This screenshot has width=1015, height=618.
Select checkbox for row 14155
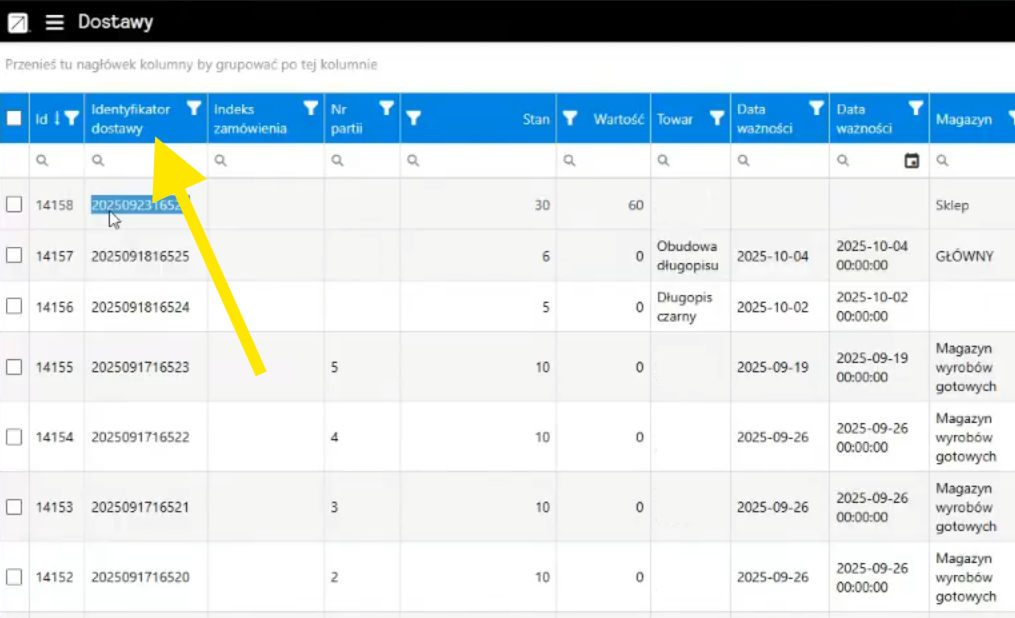(x=14, y=367)
